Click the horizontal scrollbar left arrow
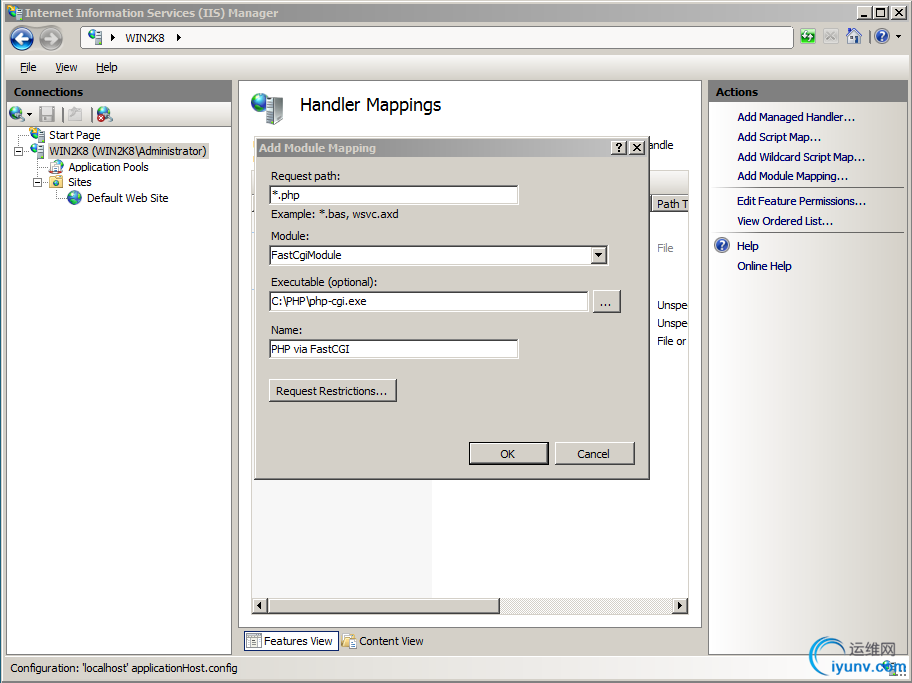Viewport: 912px width, 683px height. (260, 606)
